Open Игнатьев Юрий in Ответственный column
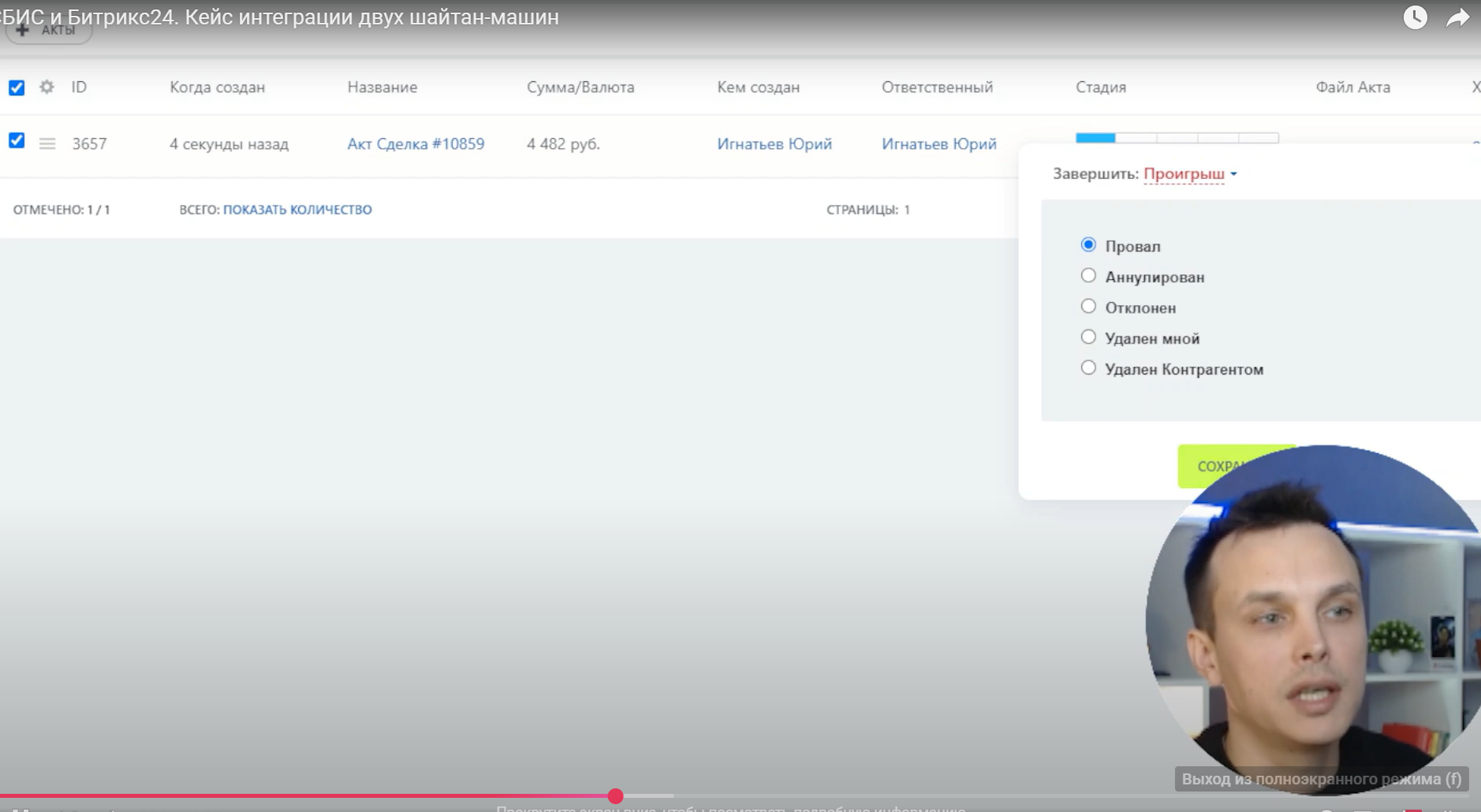This screenshot has width=1481, height=812. coord(939,143)
